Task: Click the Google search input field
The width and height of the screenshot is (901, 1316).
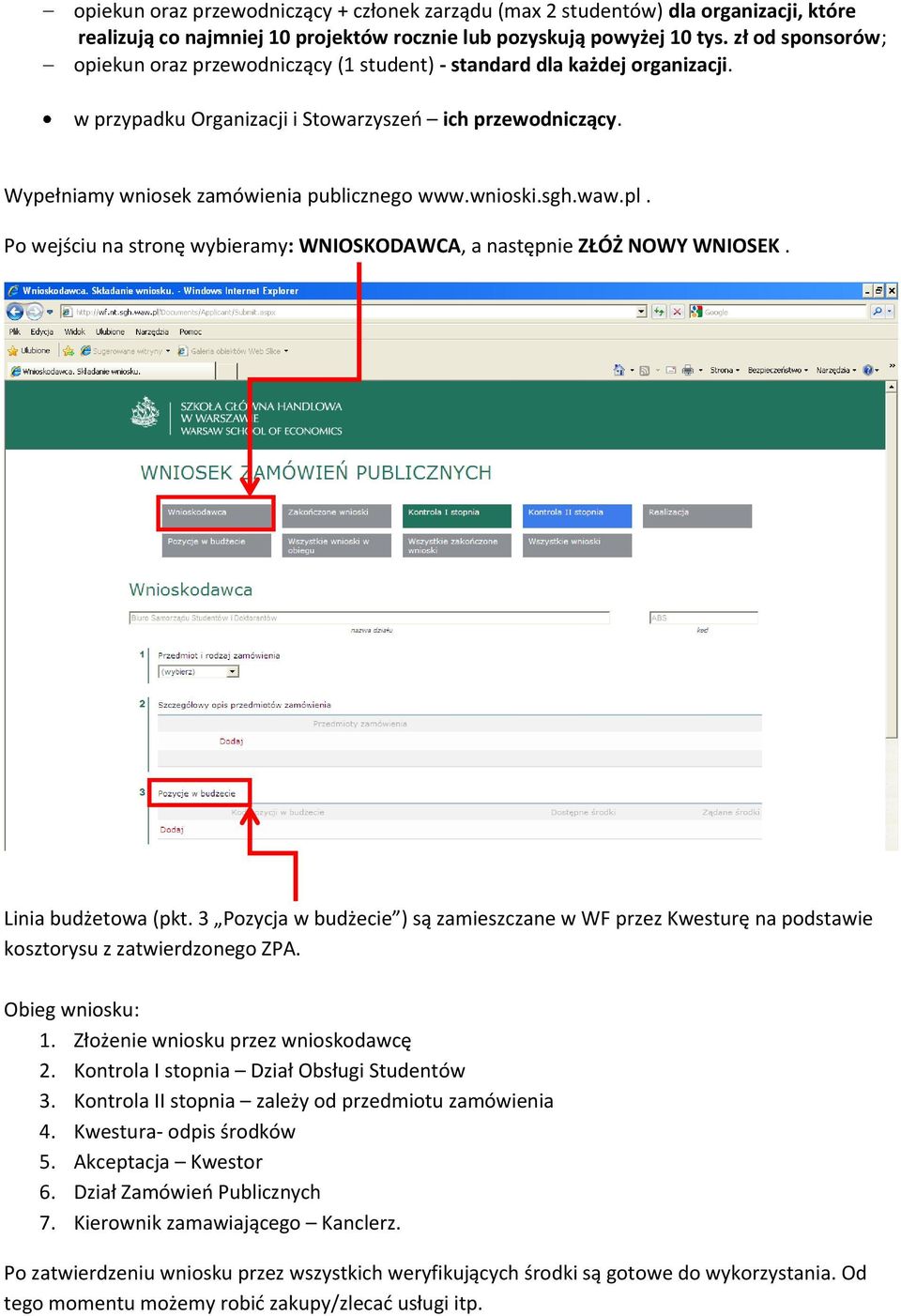Action: point(786,312)
